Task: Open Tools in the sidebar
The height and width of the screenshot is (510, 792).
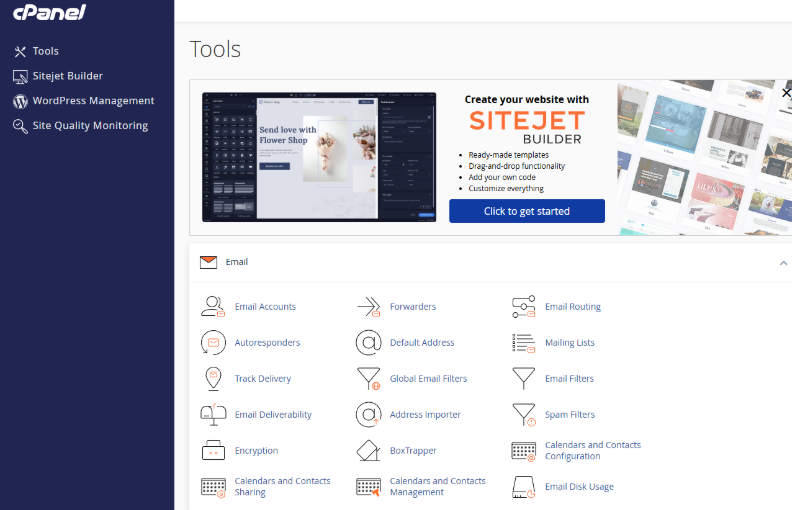Action: click(45, 51)
